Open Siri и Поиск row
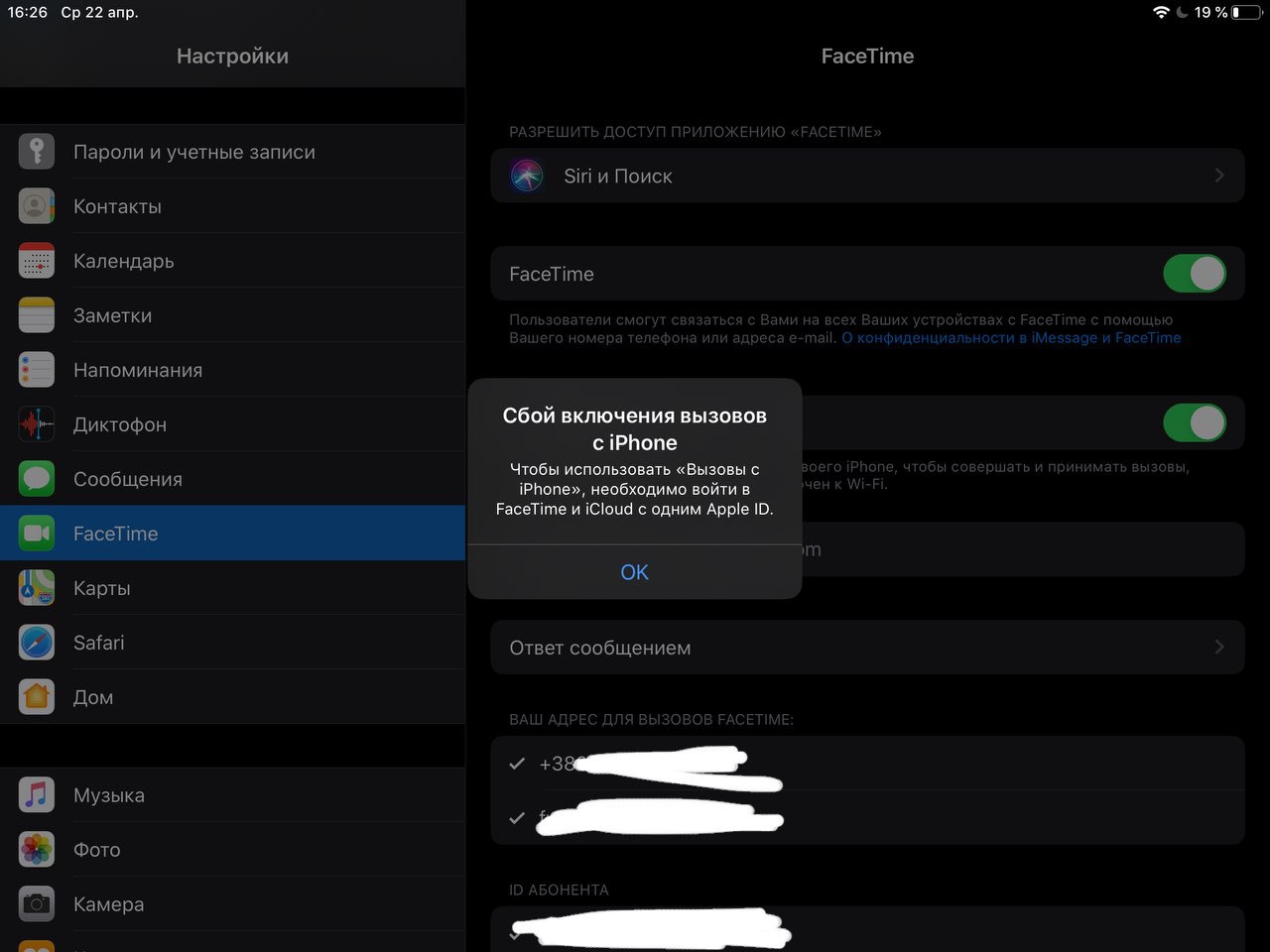 pos(867,176)
